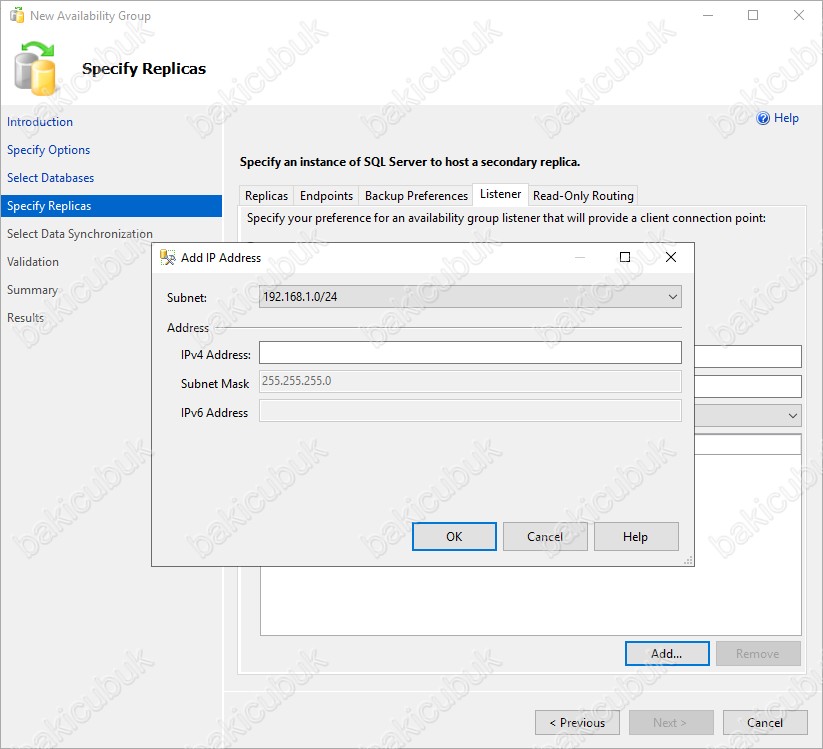Click Cancel in Add IP Address dialog
Screen dimensions: 823x749
point(545,536)
